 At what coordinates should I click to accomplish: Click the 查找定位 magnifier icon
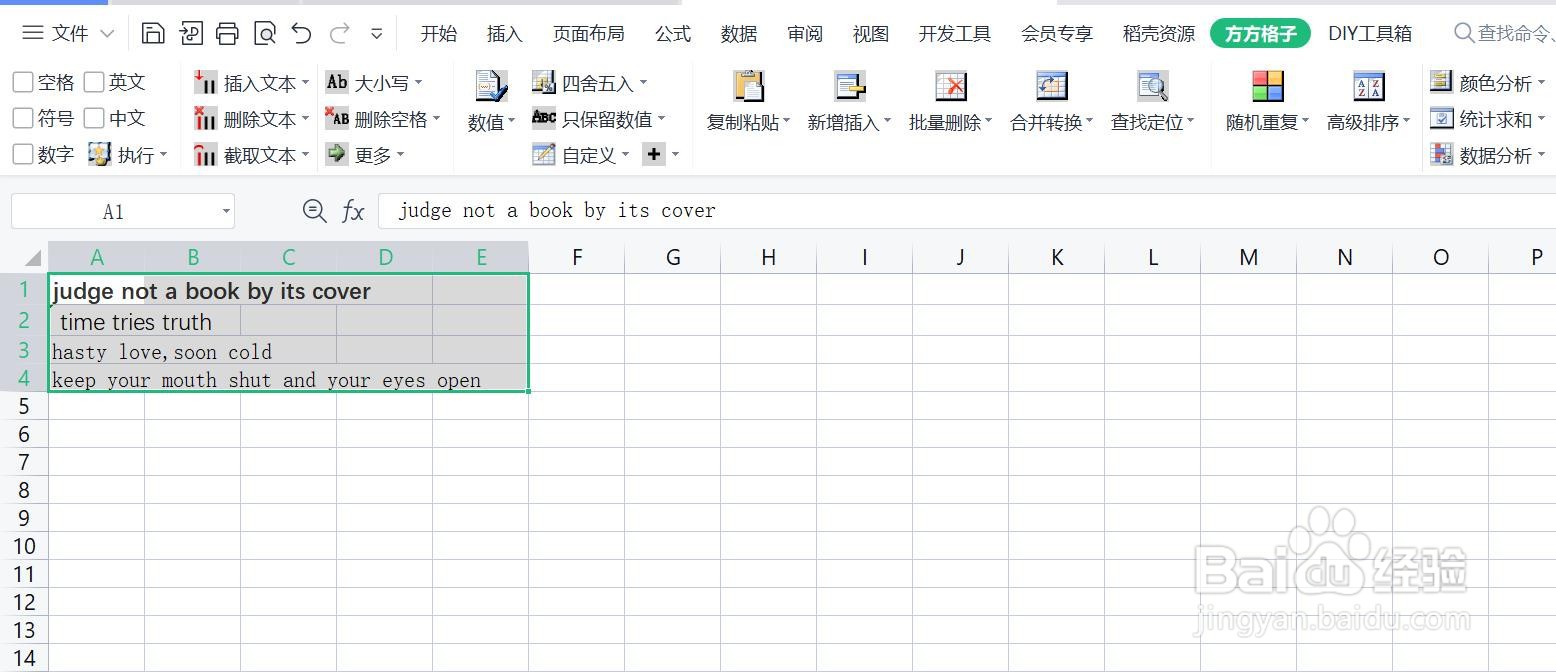(x=1153, y=86)
